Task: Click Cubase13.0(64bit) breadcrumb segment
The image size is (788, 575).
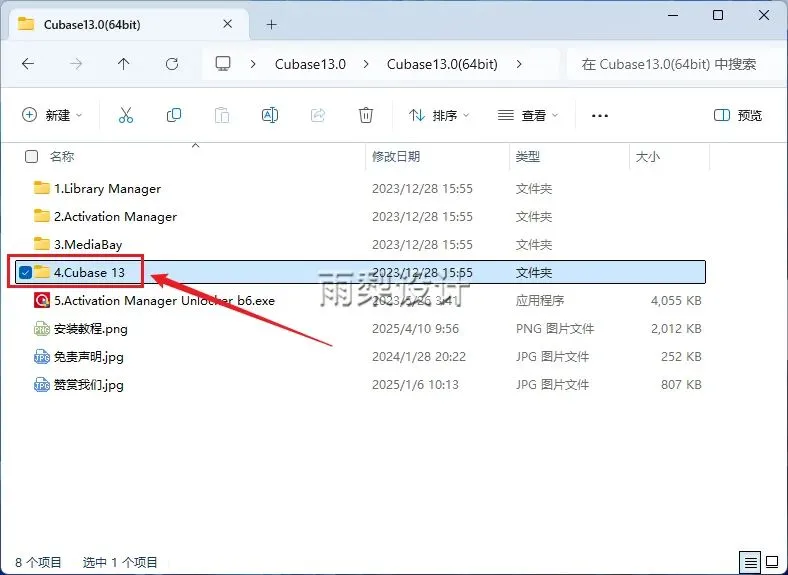Action: [x=442, y=64]
